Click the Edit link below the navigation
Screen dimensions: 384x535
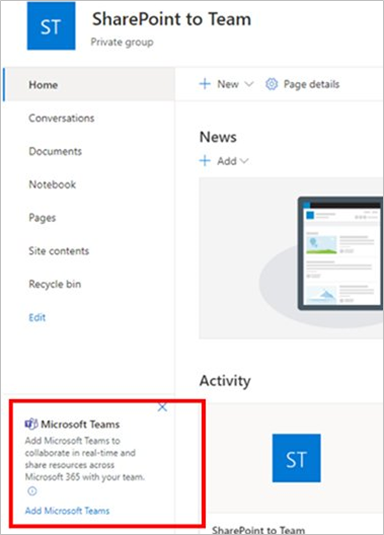[x=37, y=317]
